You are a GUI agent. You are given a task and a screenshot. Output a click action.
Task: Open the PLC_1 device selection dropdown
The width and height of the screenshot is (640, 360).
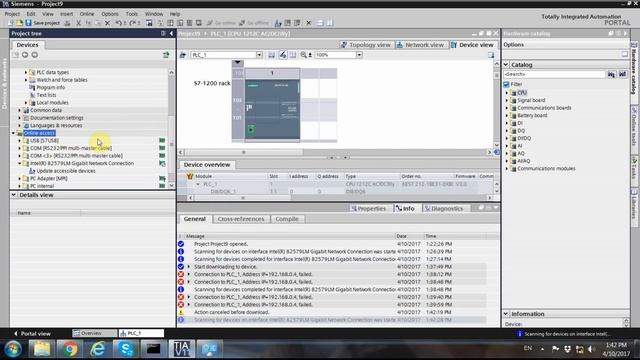tap(259, 55)
